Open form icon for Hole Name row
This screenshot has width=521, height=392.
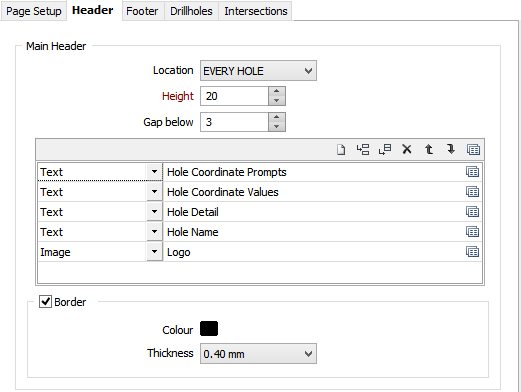(472, 232)
